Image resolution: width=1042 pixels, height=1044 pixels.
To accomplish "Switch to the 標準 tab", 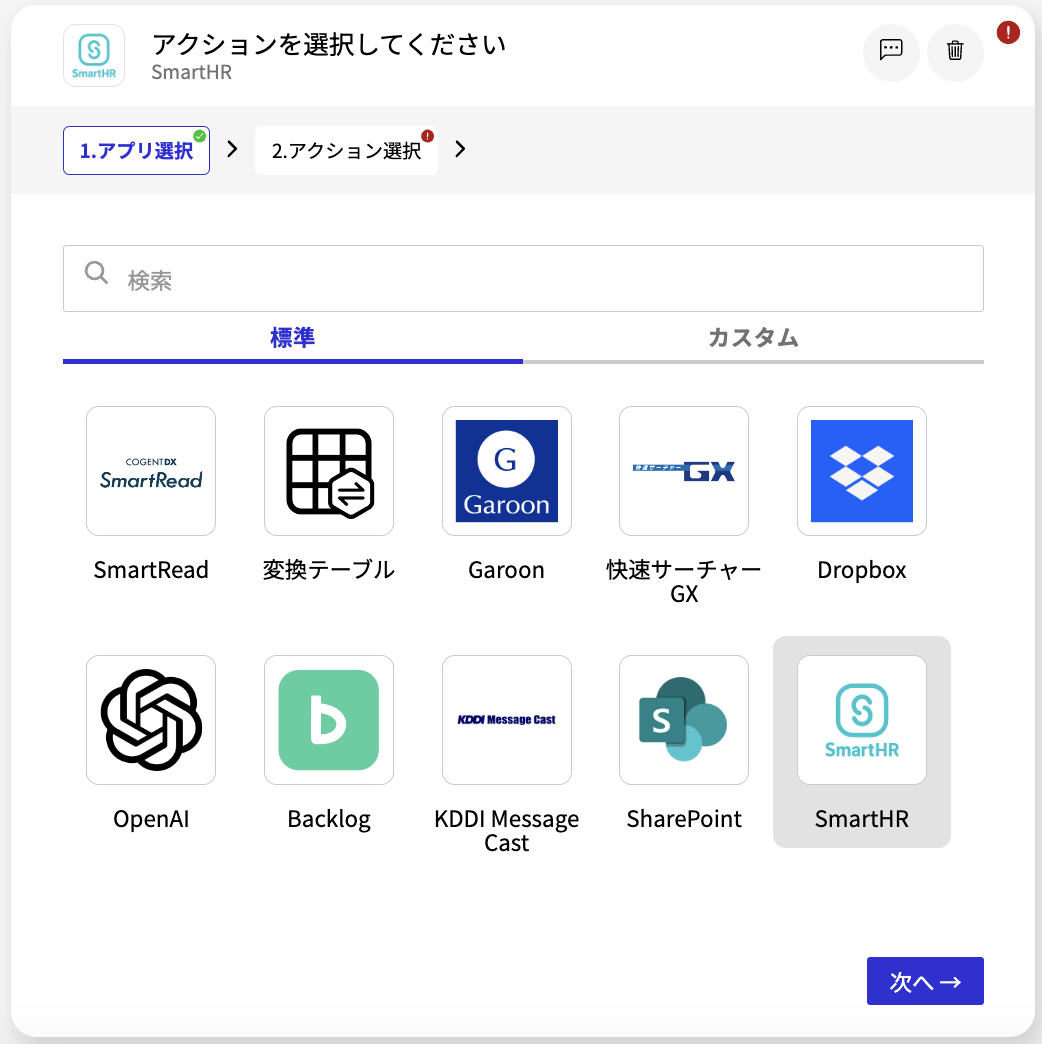I will pos(293,338).
